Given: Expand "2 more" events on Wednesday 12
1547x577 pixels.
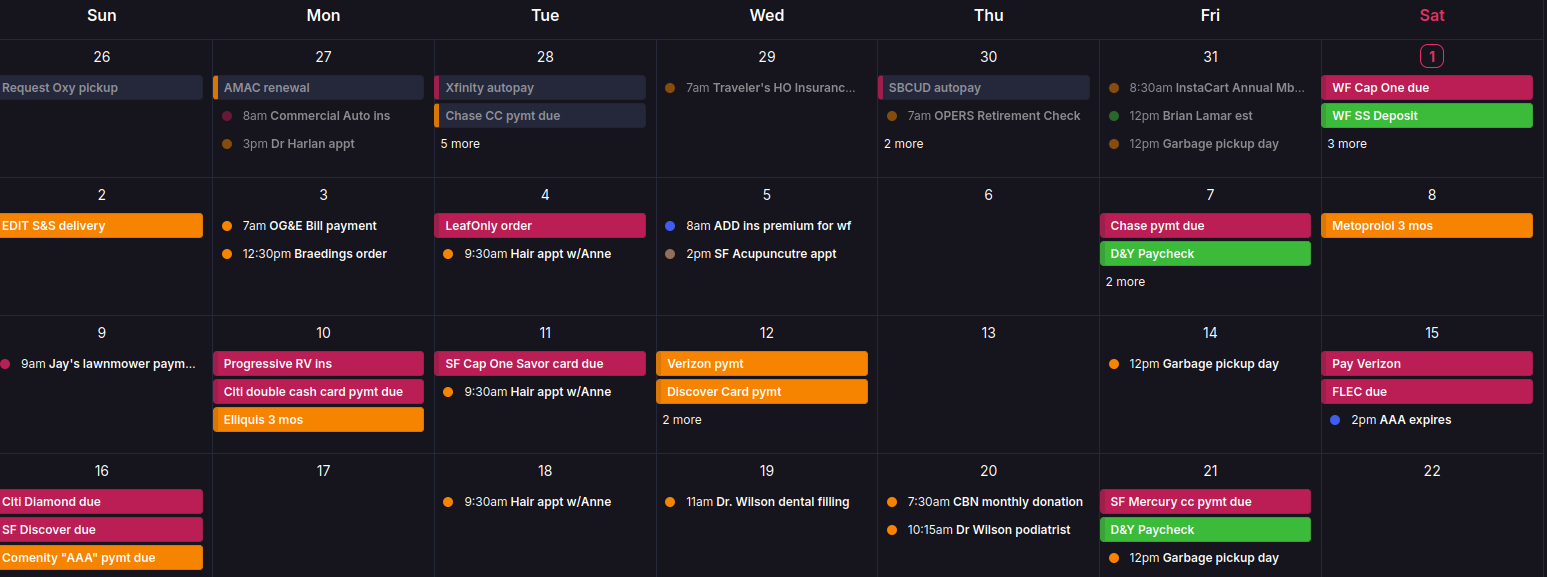Looking at the screenshot, I should pos(681,420).
